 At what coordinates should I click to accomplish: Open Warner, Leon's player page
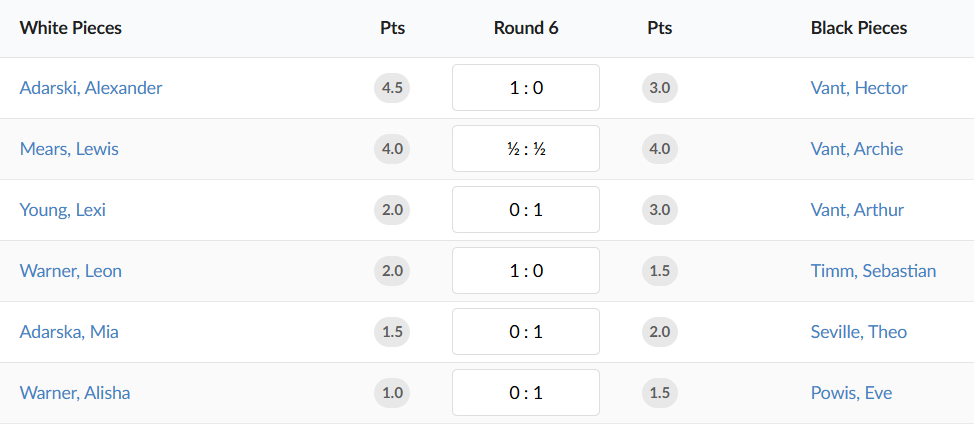(x=71, y=271)
